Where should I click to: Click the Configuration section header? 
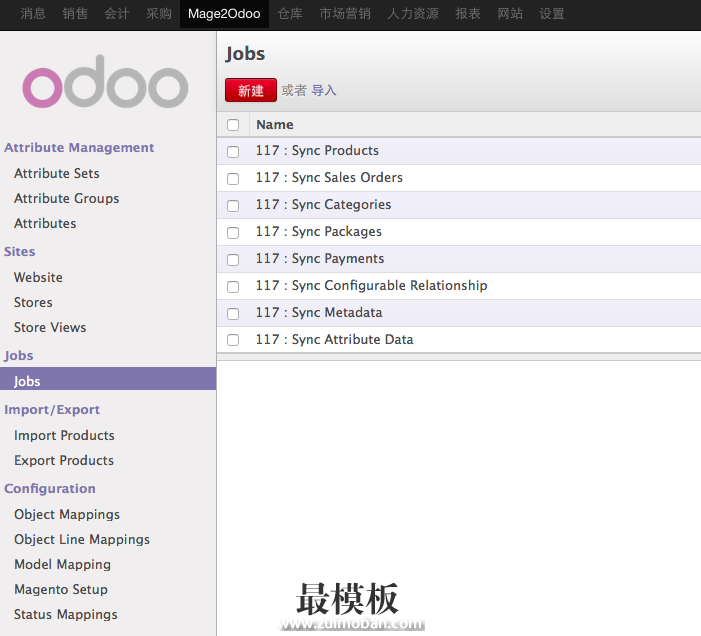50,489
